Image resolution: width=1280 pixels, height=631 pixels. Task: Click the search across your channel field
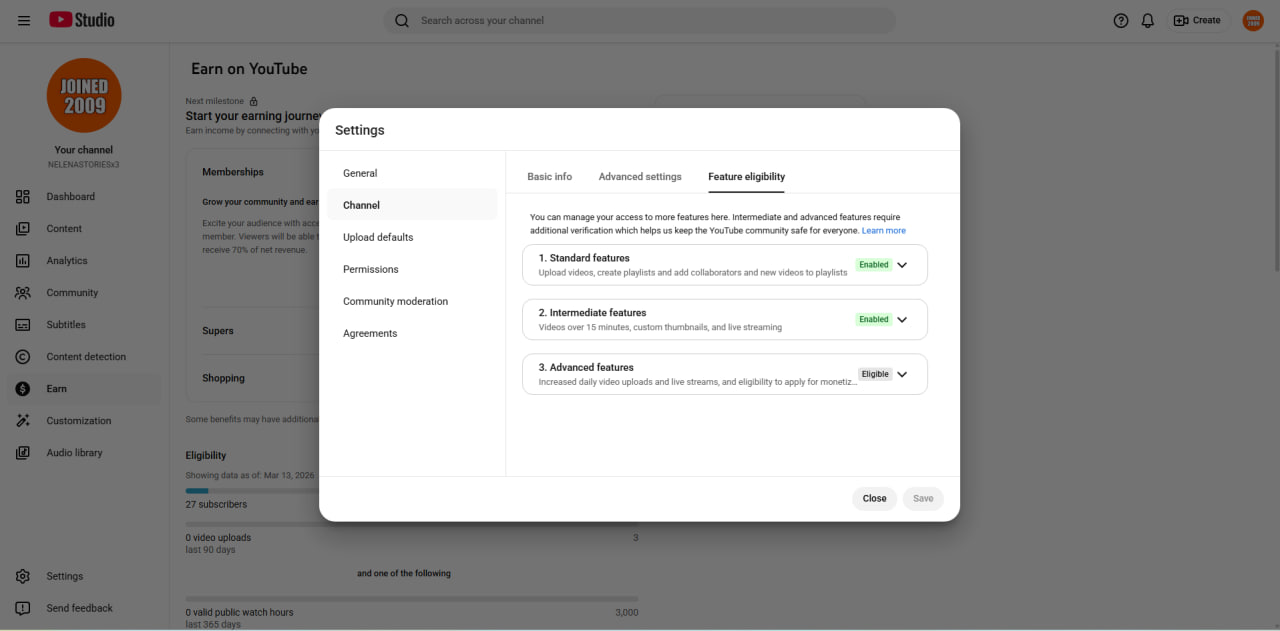tap(640, 20)
